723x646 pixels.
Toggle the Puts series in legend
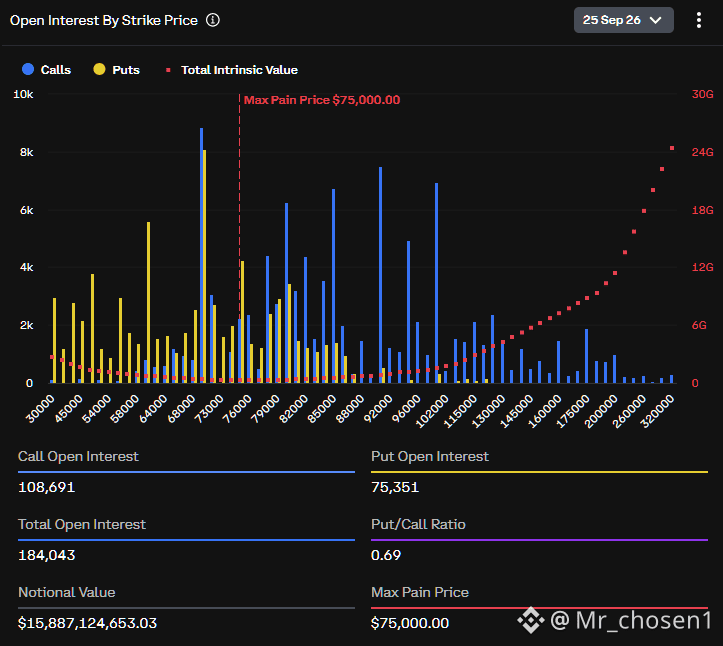pos(117,70)
